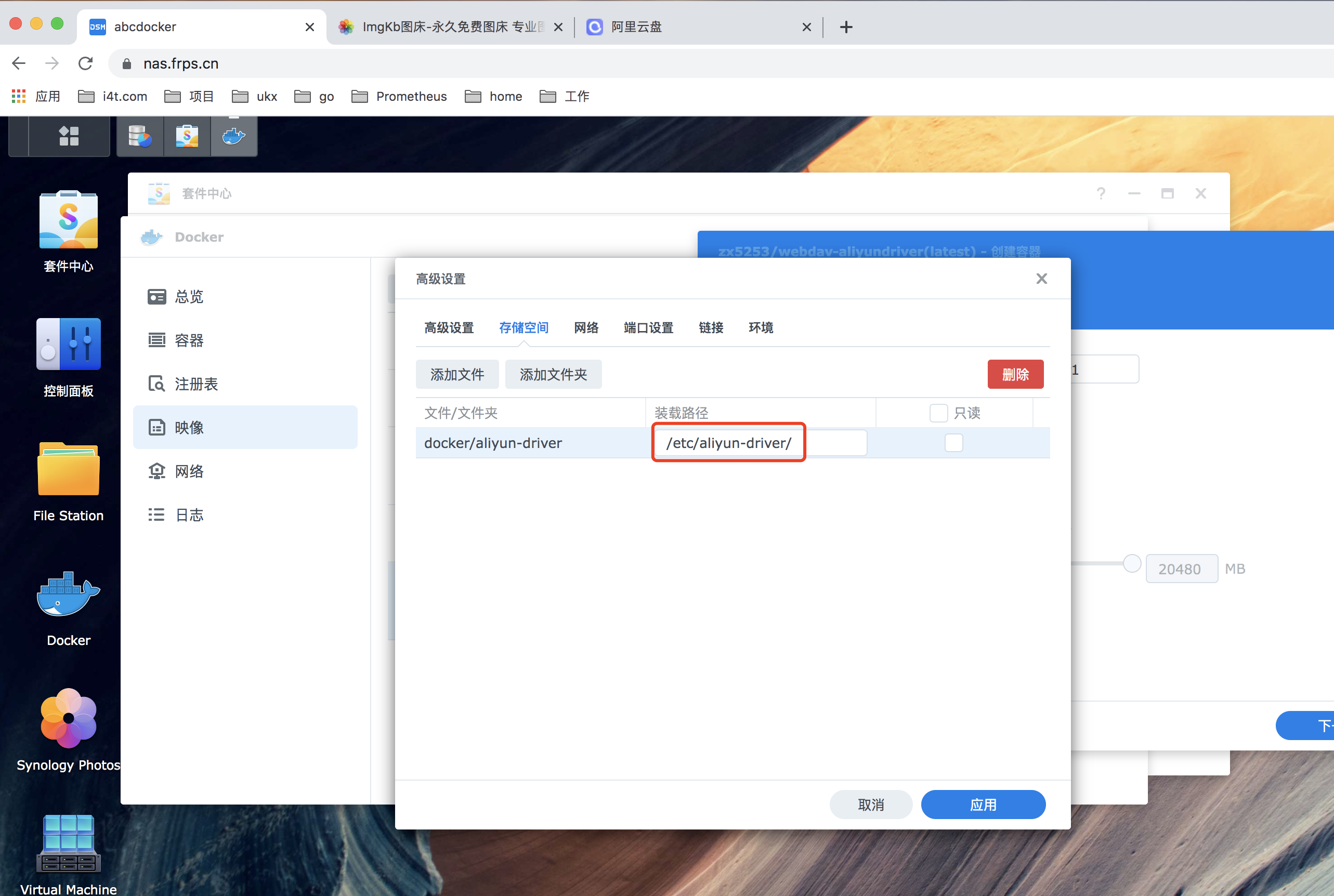The height and width of the screenshot is (896, 1334).
Task: Toggle 只读 header checkbox
Action: 938,413
